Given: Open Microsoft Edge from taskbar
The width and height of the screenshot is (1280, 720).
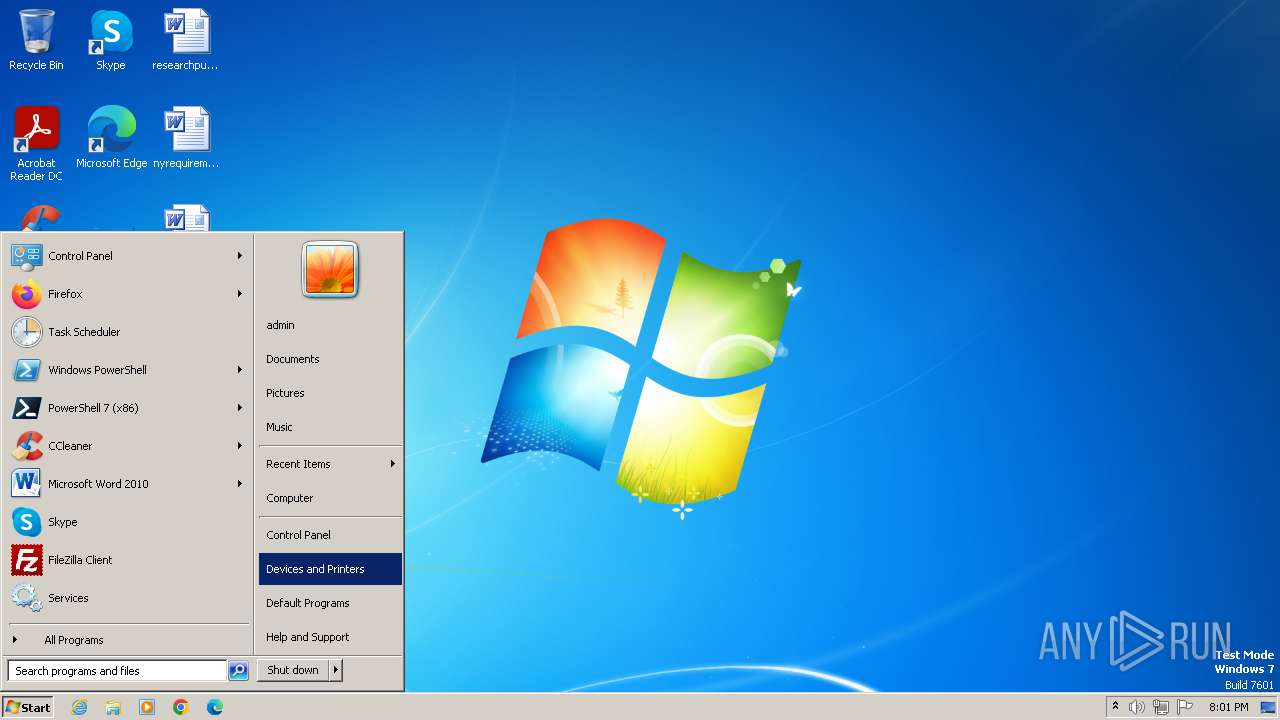Looking at the screenshot, I should pos(215,707).
